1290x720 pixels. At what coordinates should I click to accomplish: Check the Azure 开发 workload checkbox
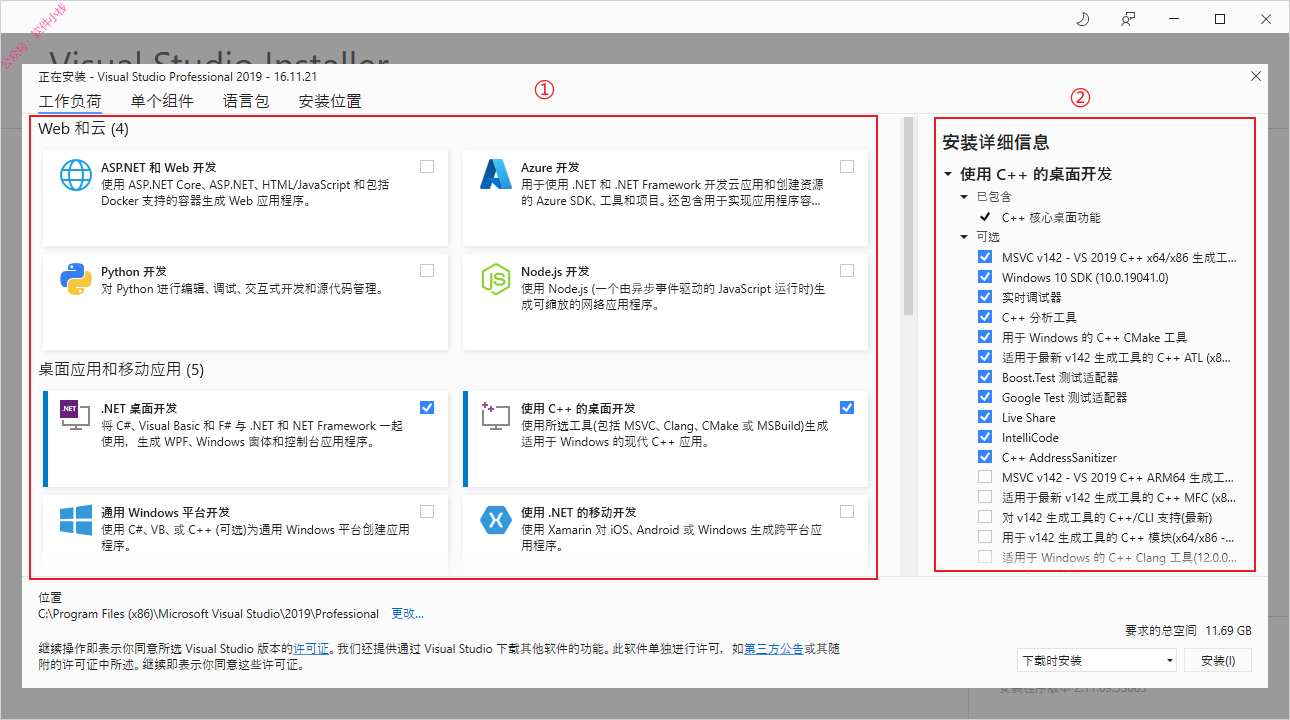pos(847,166)
